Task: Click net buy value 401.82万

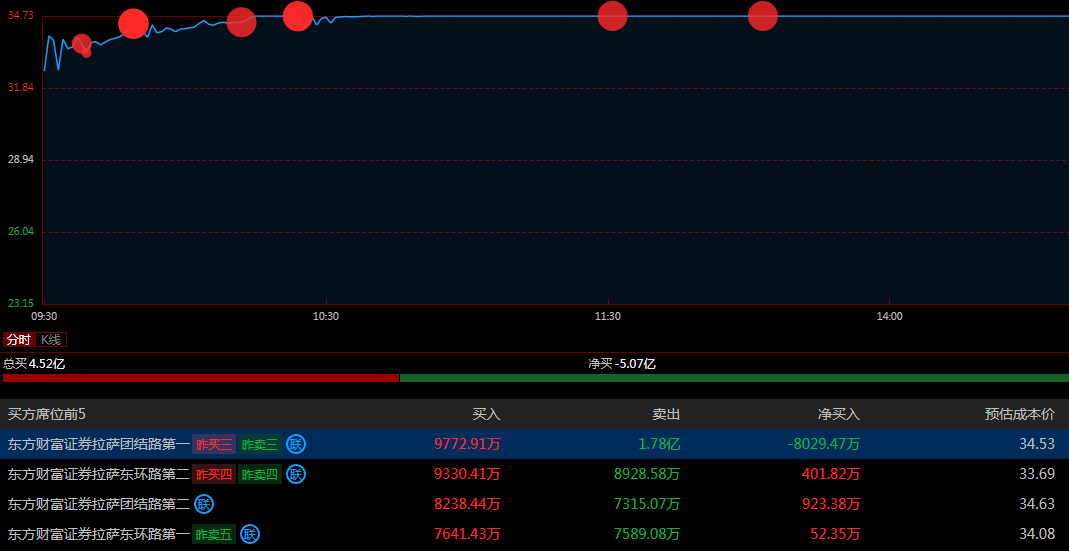Action: (830, 475)
